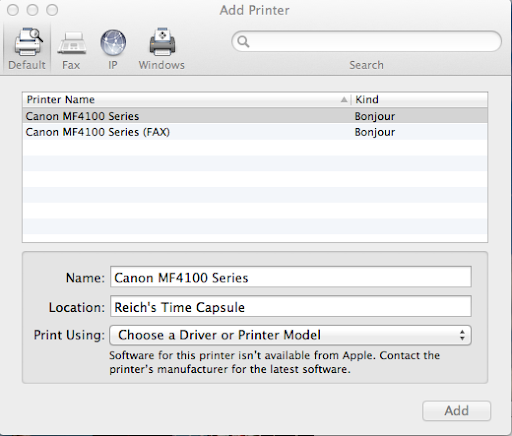Click the Name input field

click(291, 277)
